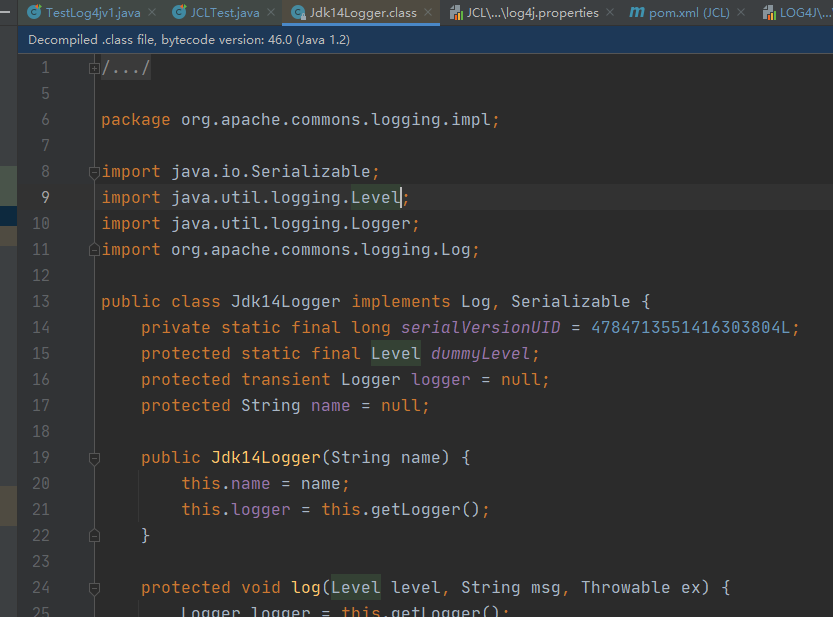This screenshot has height=617, width=833.
Task: Close the Jdk14Logger.class tab
Action: 428,13
